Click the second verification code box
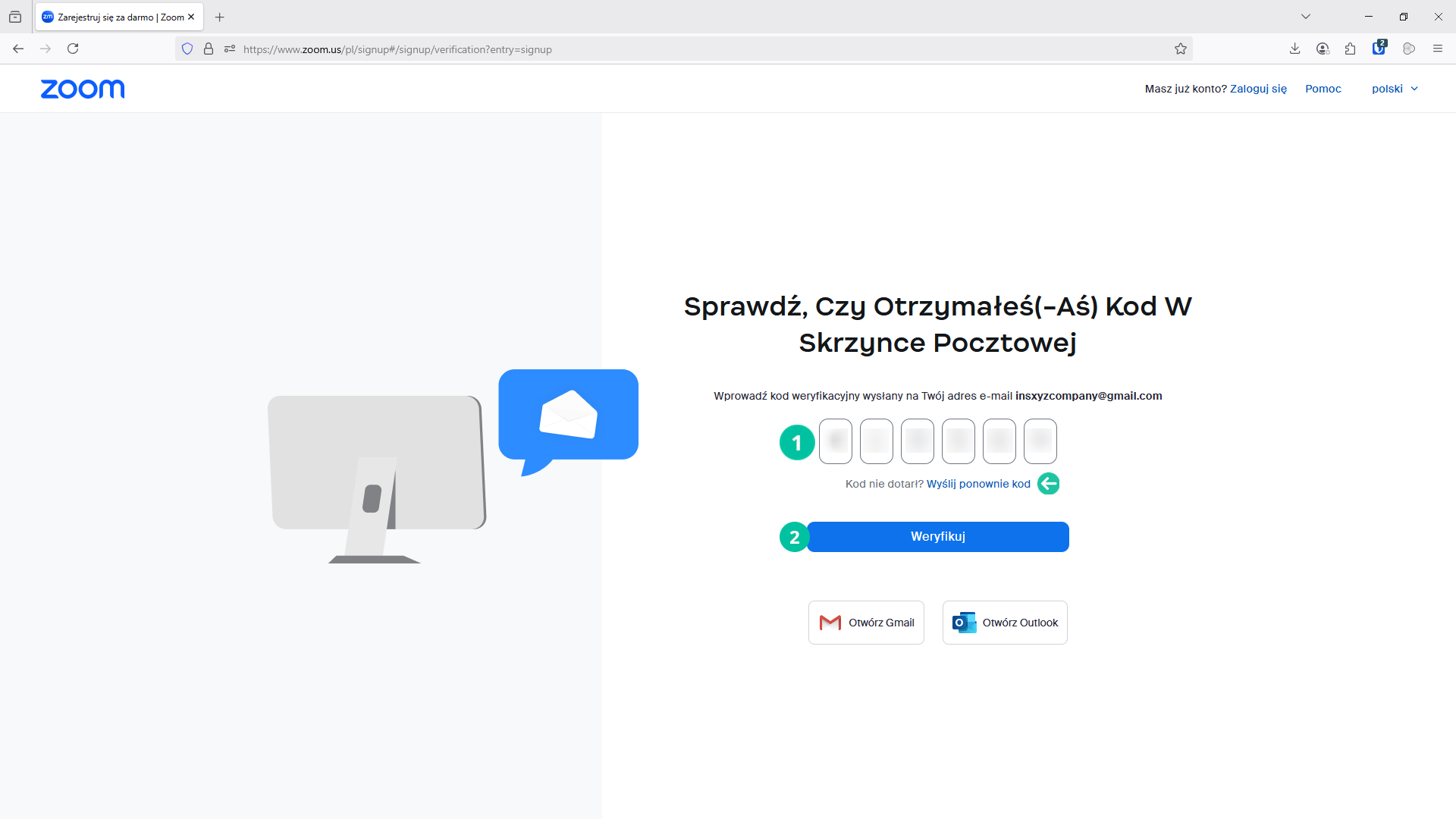The height and width of the screenshot is (819, 1456). (x=877, y=441)
